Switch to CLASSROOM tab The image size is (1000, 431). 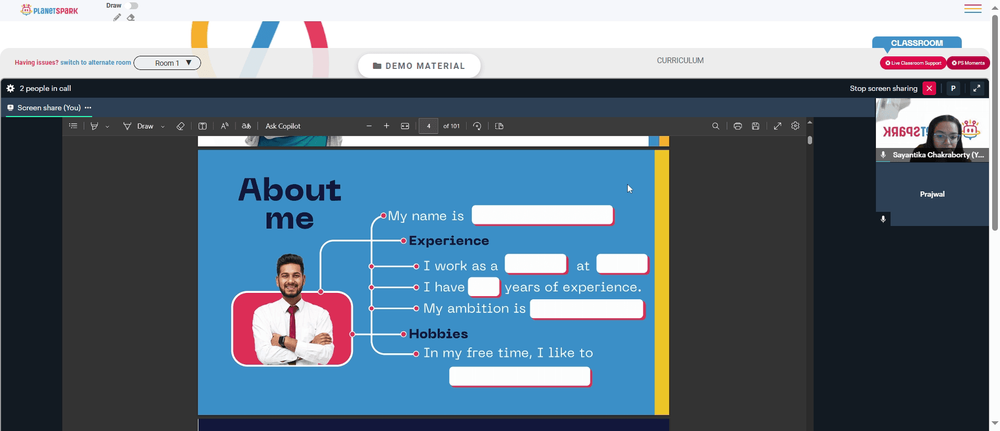tap(916, 43)
